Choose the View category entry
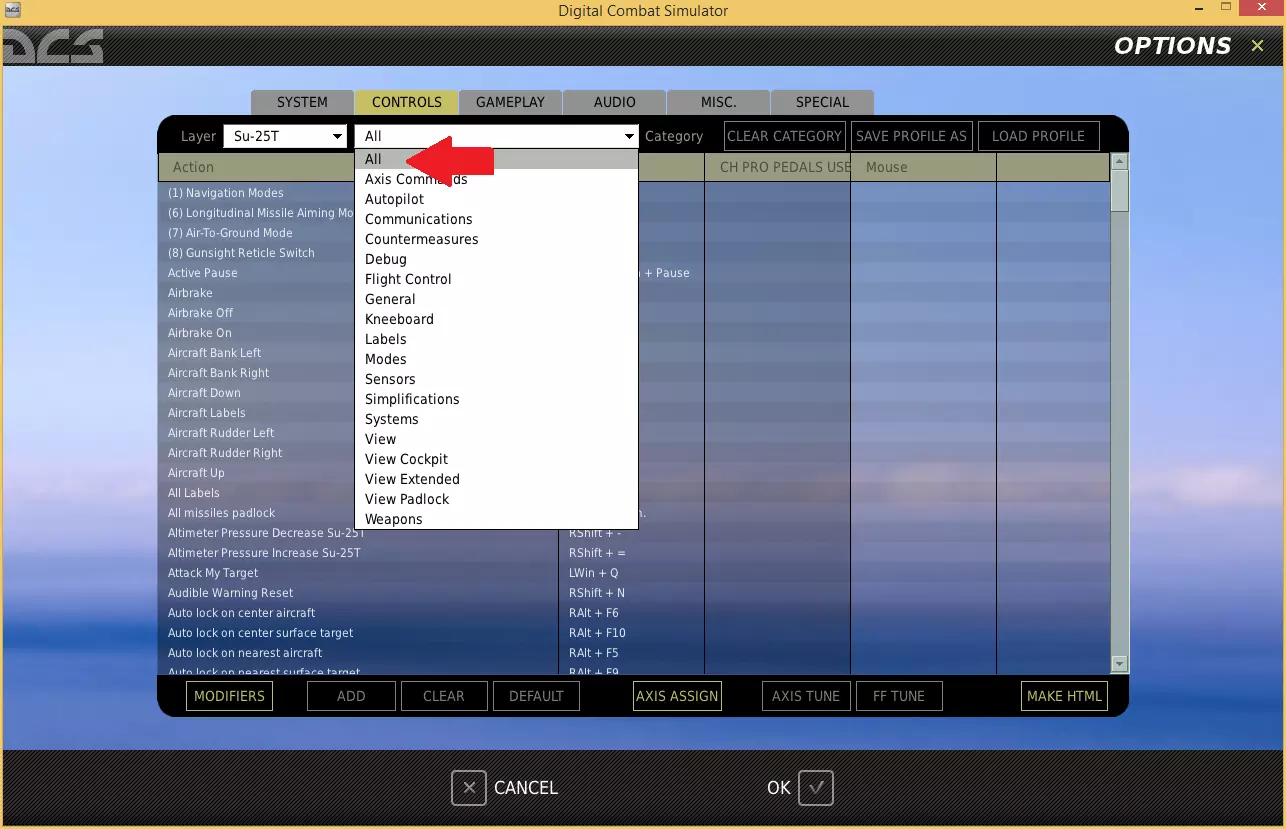Image resolution: width=1286 pixels, height=829 pixels. pos(497,439)
